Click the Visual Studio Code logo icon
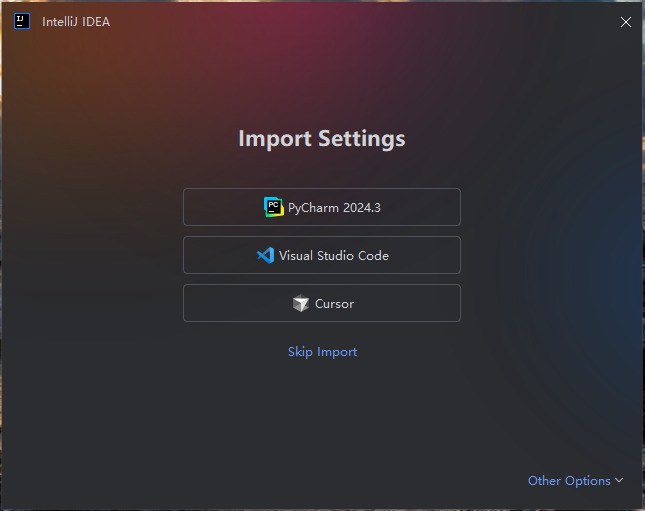This screenshot has width=645, height=511. tap(265, 255)
